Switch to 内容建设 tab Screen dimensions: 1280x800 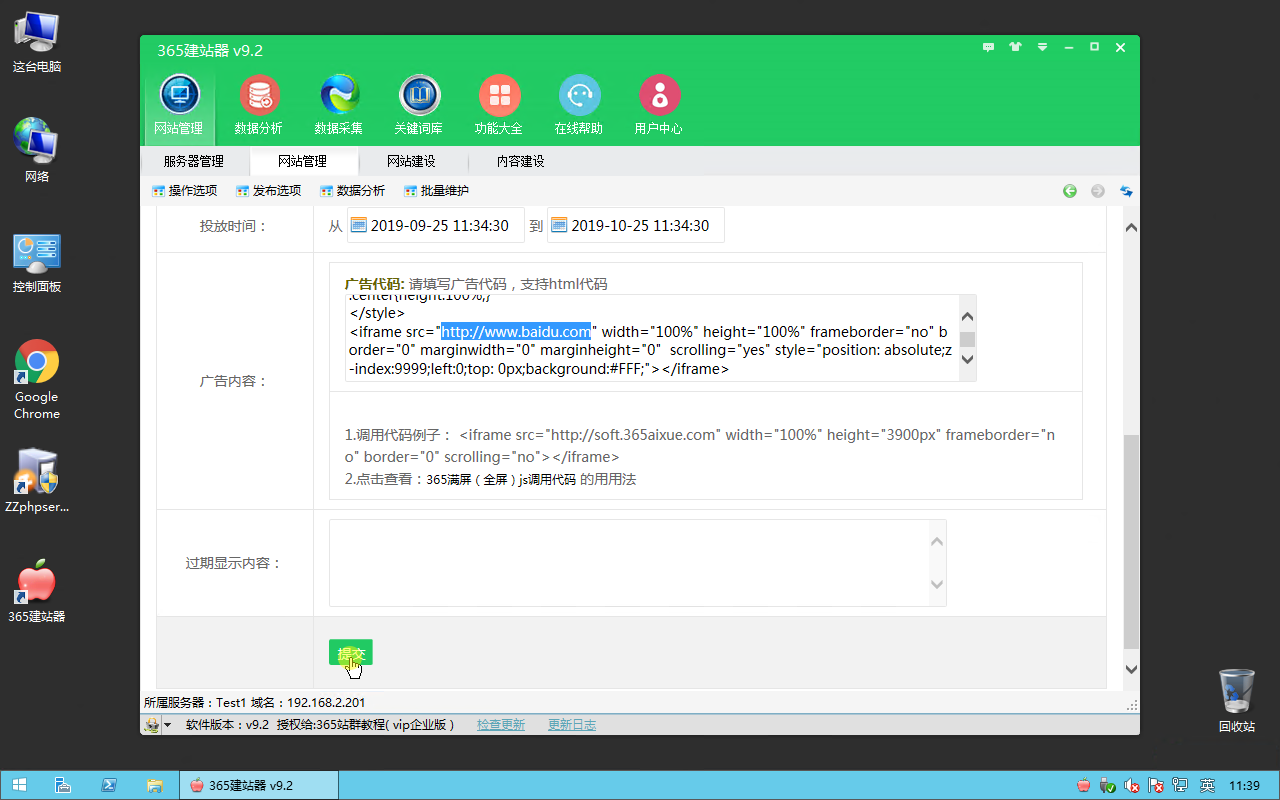(521, 161)
